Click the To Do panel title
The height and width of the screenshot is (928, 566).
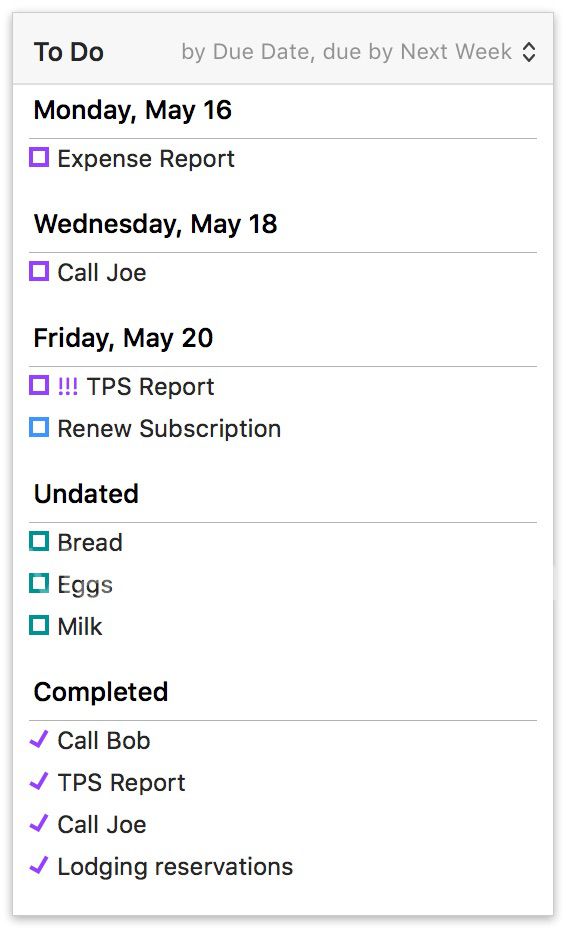[x=69, y=52]
